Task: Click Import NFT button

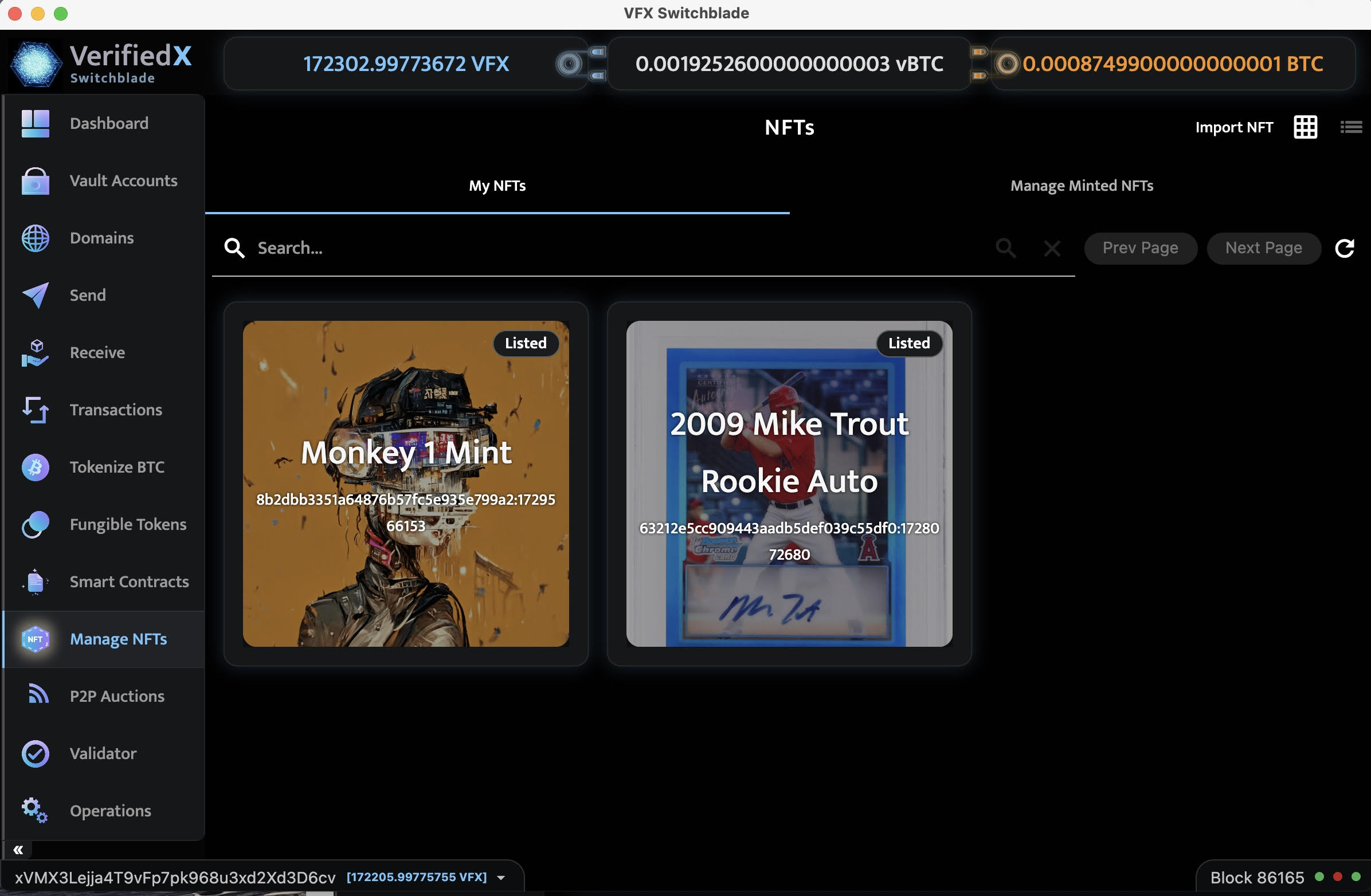Action: [1234, 127]
